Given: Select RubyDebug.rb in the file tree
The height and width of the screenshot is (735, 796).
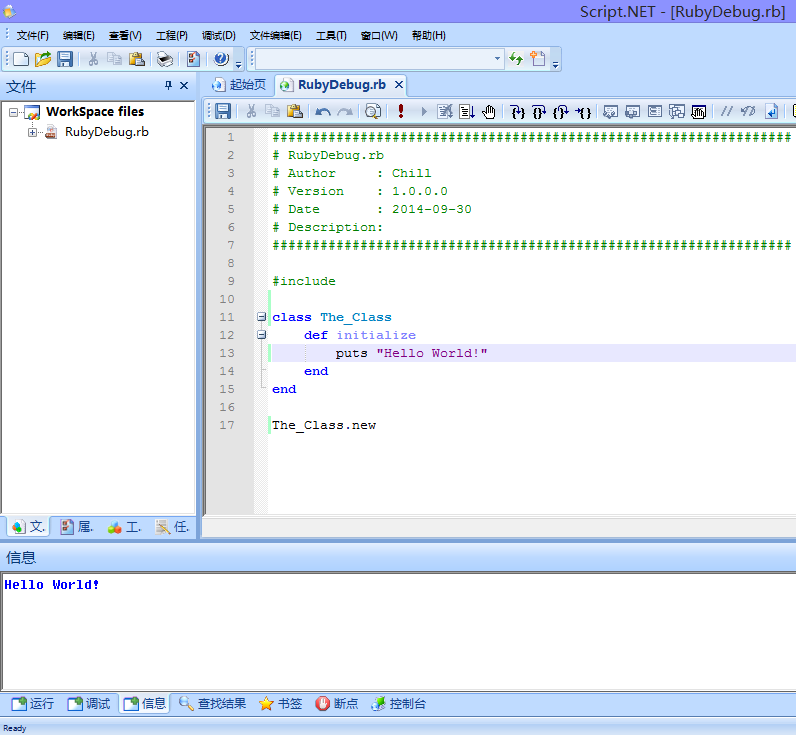Looking at the screenshot, I should pos(107,132).
